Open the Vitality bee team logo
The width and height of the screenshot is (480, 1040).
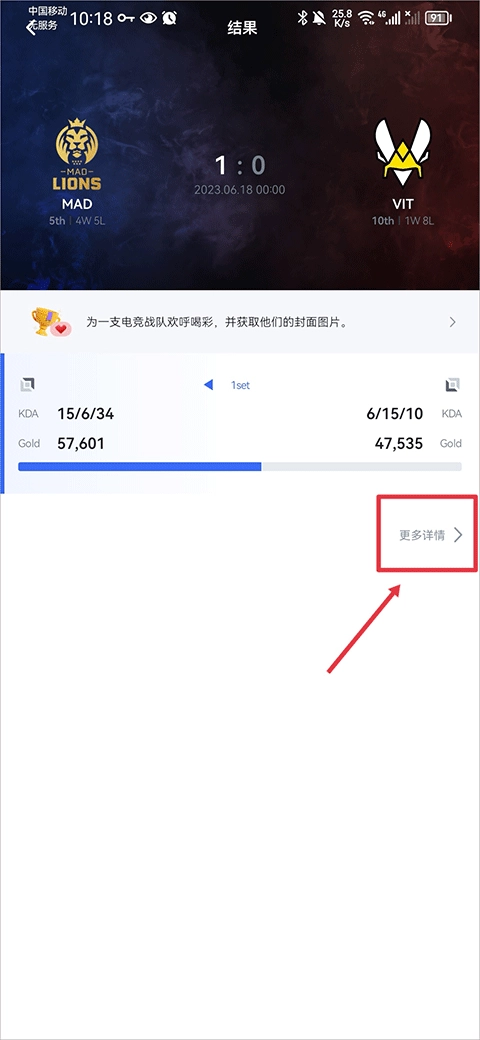pos(400,153)
